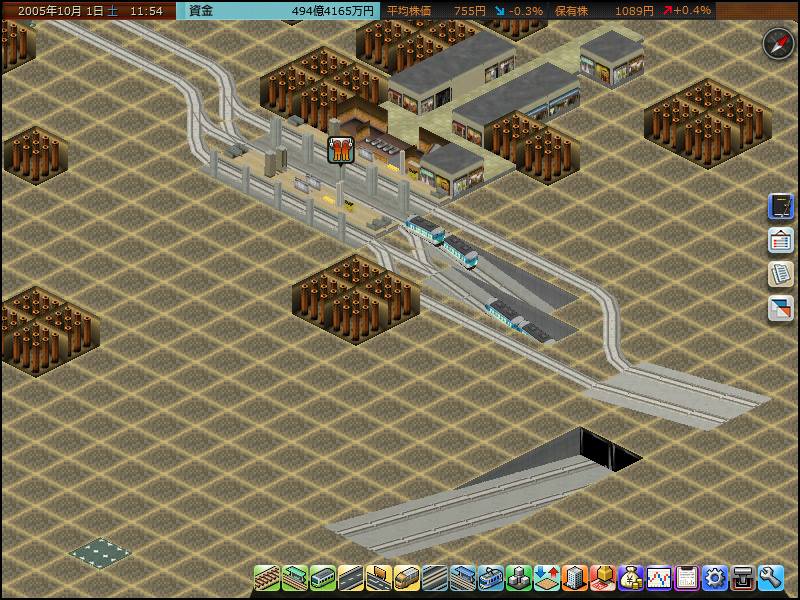Open the report clipboard icon
This screenshot has width=800, height=600.
tap(687, 578)
